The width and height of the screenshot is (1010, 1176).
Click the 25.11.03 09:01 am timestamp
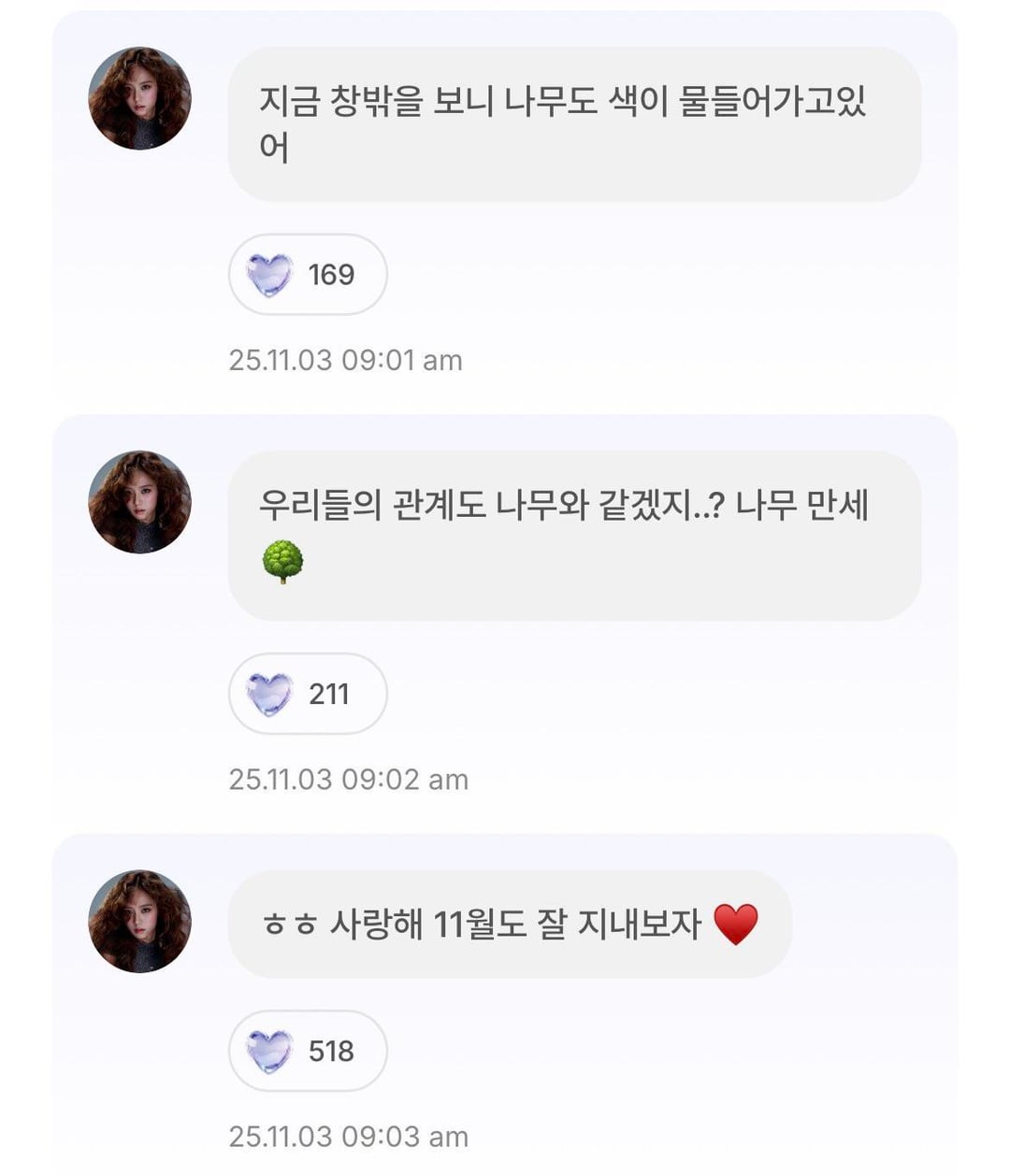345,361
